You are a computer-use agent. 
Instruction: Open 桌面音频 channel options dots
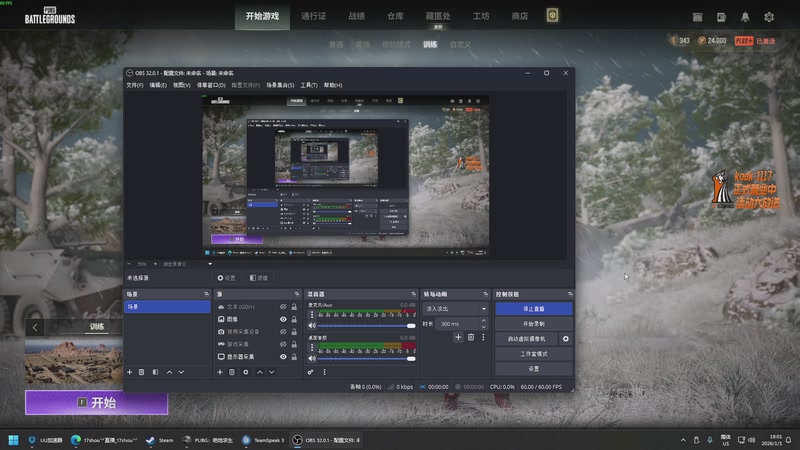[312, 347]
